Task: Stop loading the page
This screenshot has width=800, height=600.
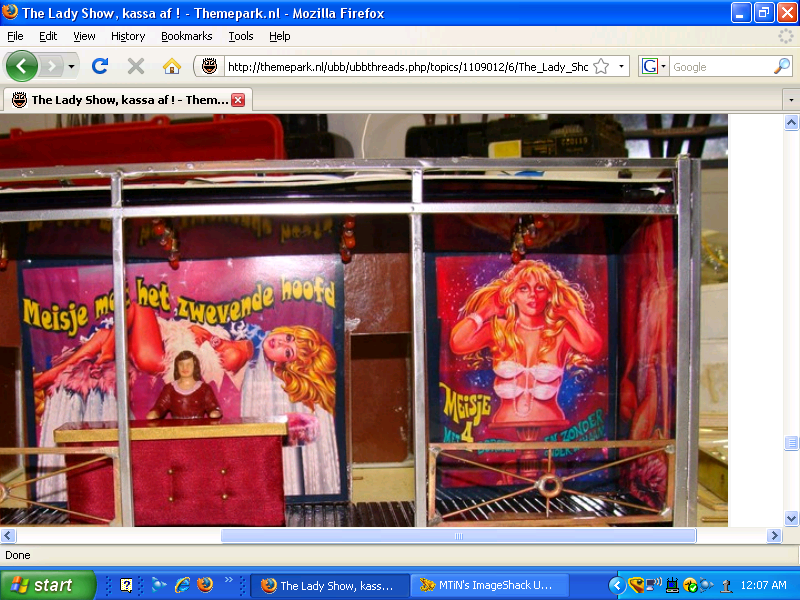Action: [x=136, y=66]
